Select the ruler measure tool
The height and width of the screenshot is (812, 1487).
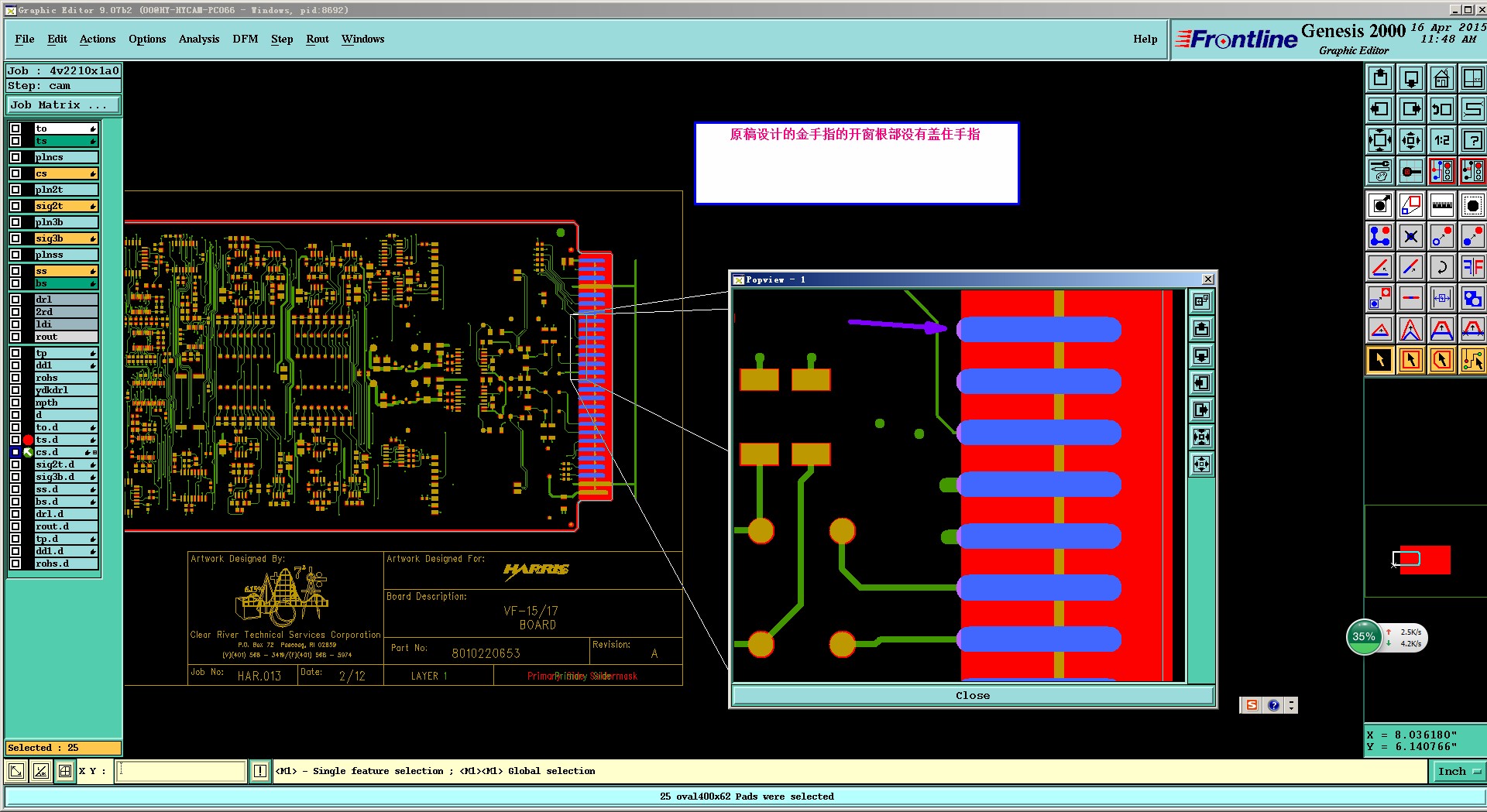[x=1441, y=205]
